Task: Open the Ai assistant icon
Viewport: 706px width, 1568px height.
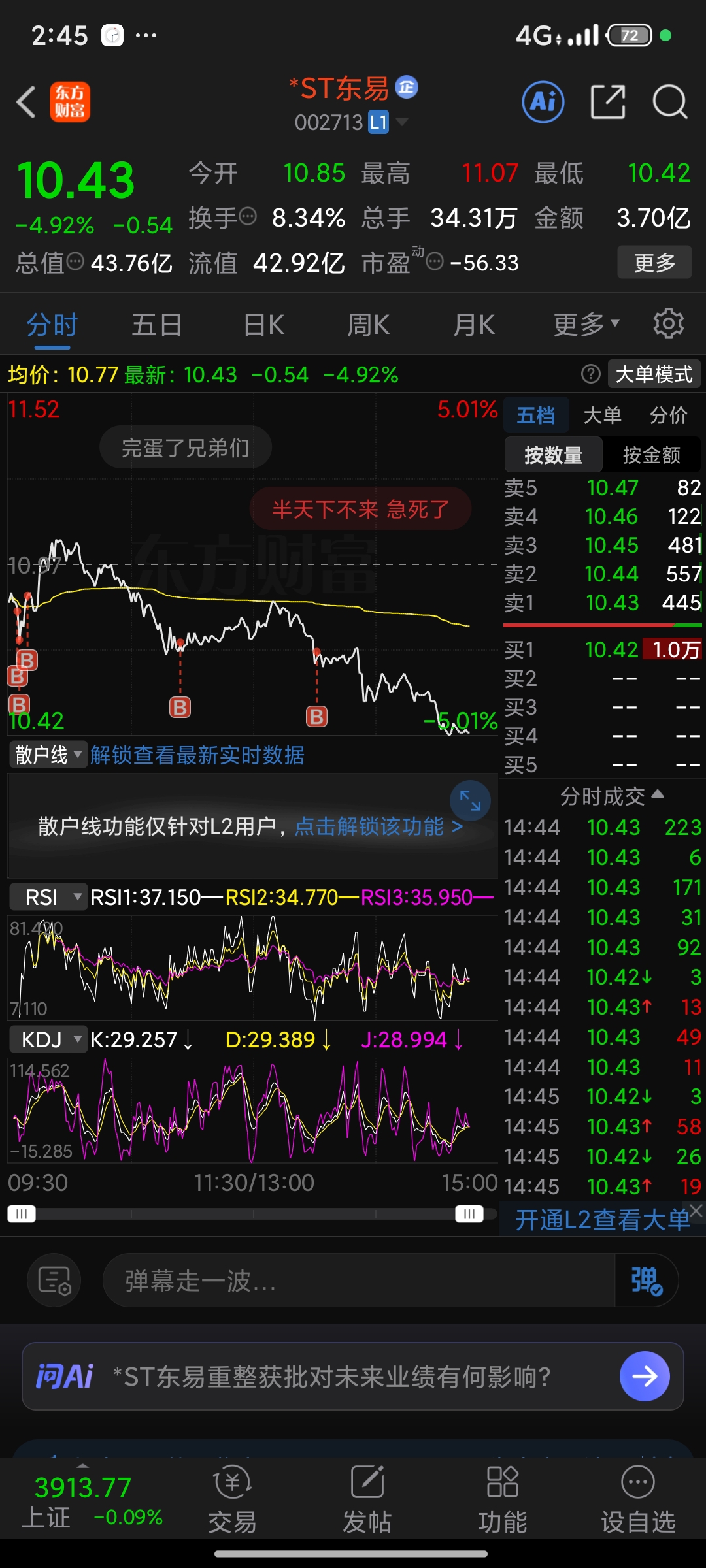Action: 543,102
